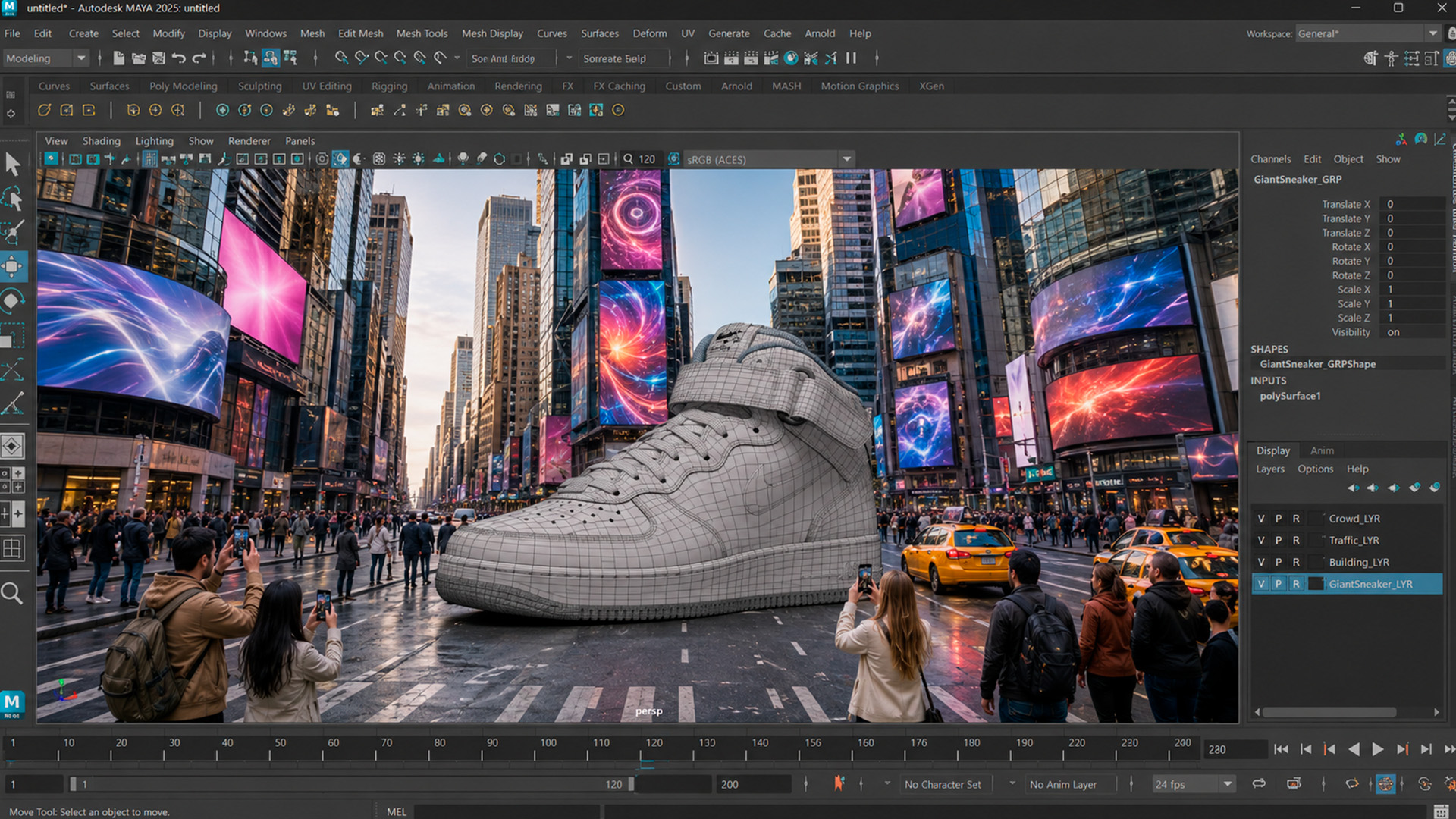Image resolution: width=1456 pixels, height=819 pixels.
Task: Expand the sRGB (ACES) color space dropdown
Action: click(768, 159)
